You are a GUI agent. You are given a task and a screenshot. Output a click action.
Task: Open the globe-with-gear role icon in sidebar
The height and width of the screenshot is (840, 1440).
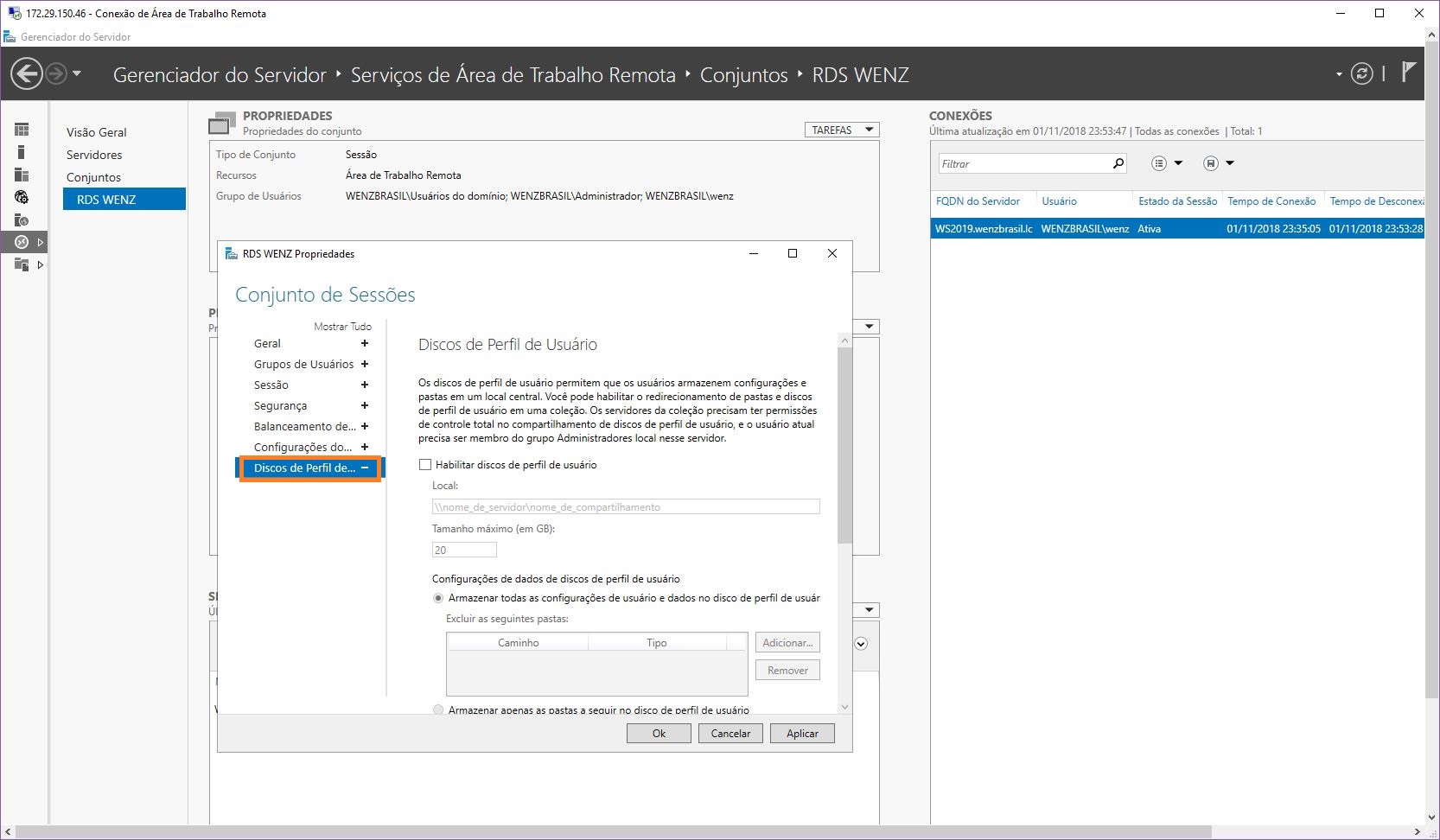coord(22,197)
